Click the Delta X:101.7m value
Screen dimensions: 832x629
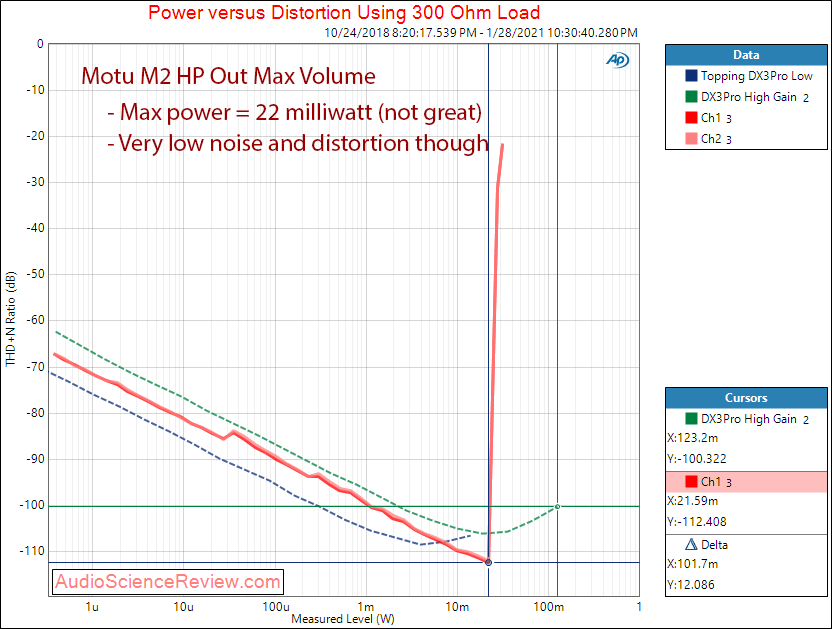692,564
